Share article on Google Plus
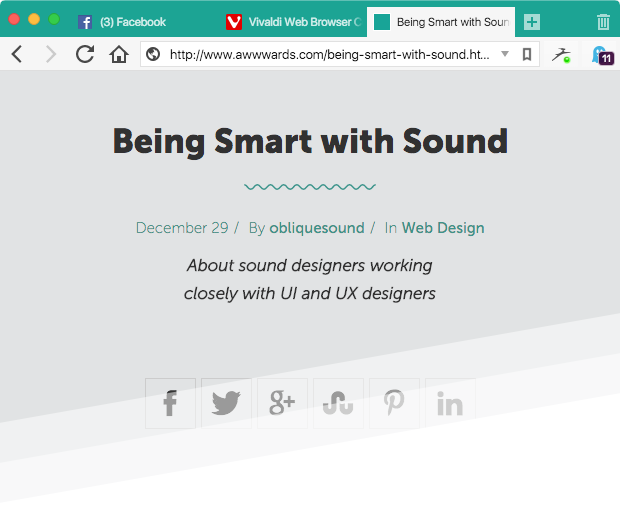The width and height of the screenshot is (620, 520). pos(282,403)
